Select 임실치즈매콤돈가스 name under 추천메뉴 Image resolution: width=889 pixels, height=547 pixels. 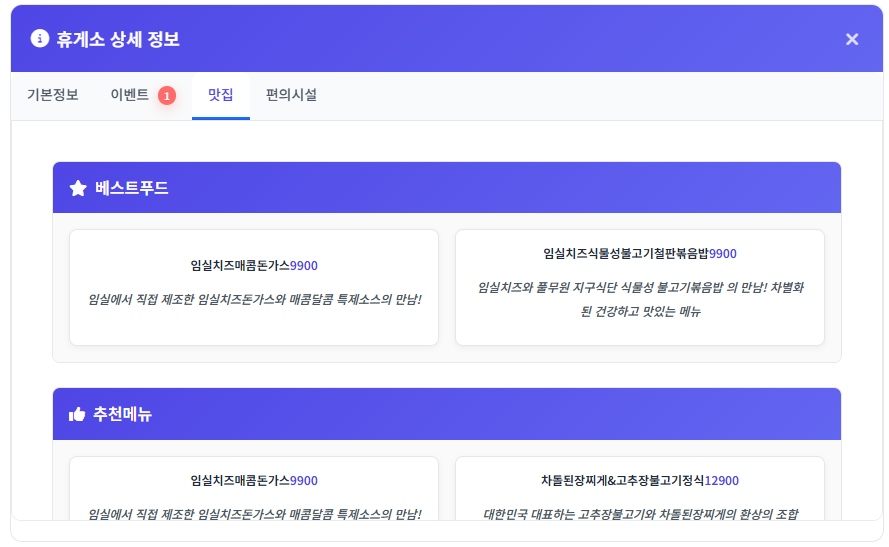[x=240, y=481]
